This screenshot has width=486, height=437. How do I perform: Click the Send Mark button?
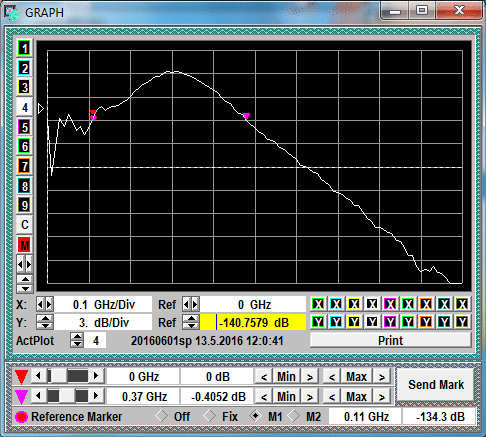coord(435,385)
